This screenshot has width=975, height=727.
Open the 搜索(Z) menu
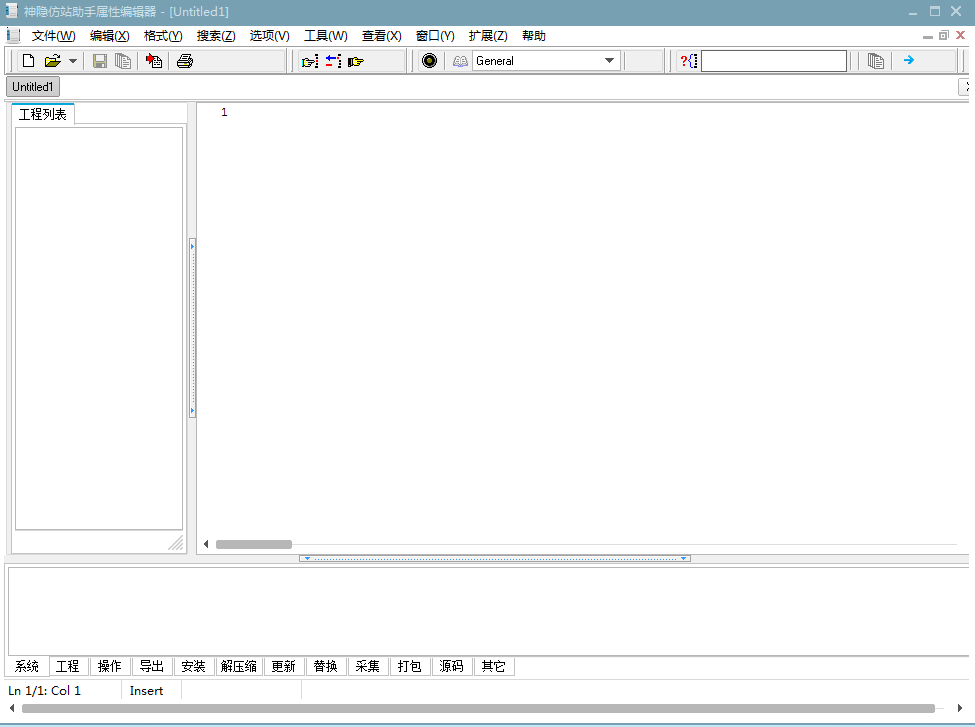point(216,36)
